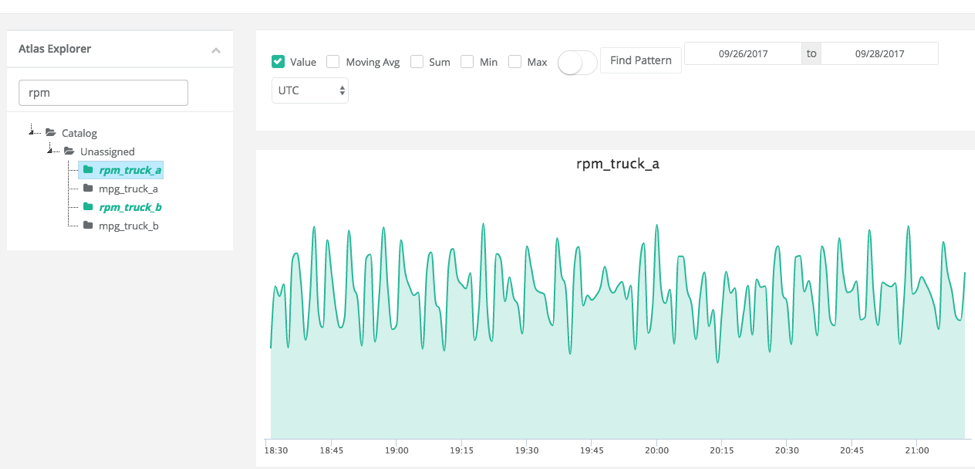The height and width of the screenshot is (469, 975).
Task: Collapse the Atlas Explorer panel
Action: [216, 50]
